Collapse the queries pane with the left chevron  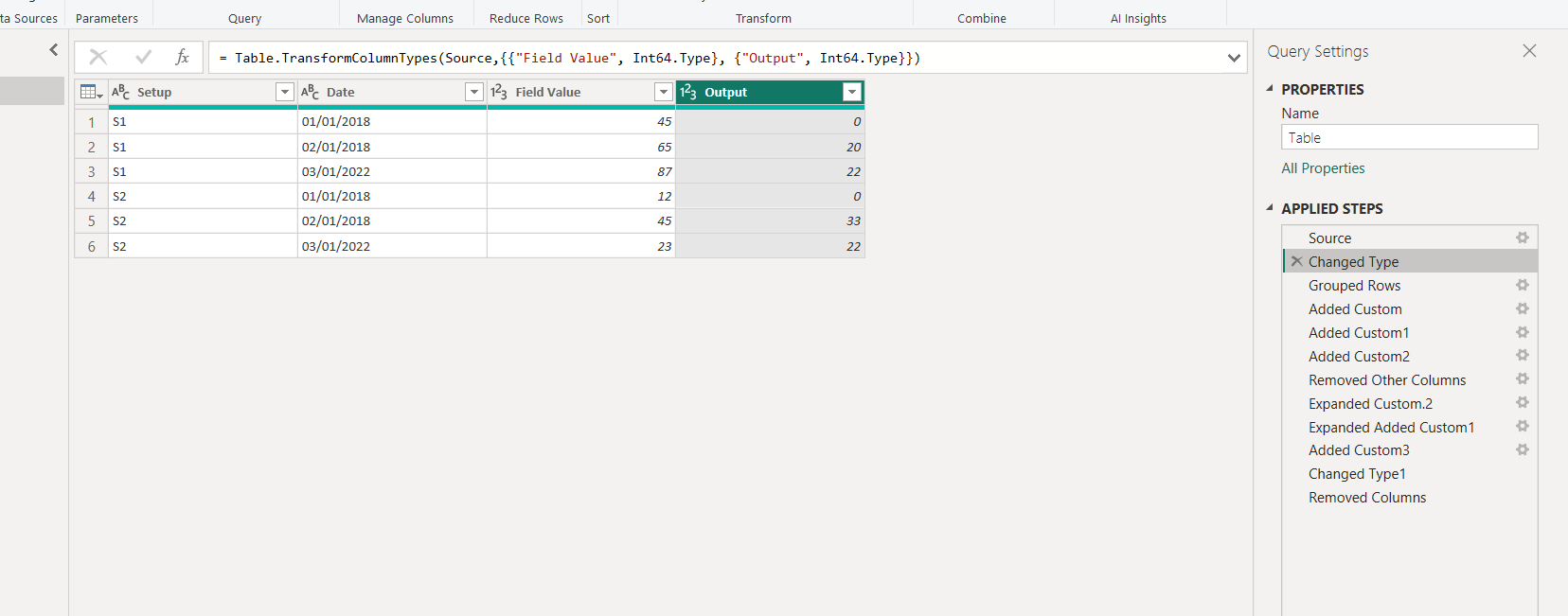tap(54, 50)
